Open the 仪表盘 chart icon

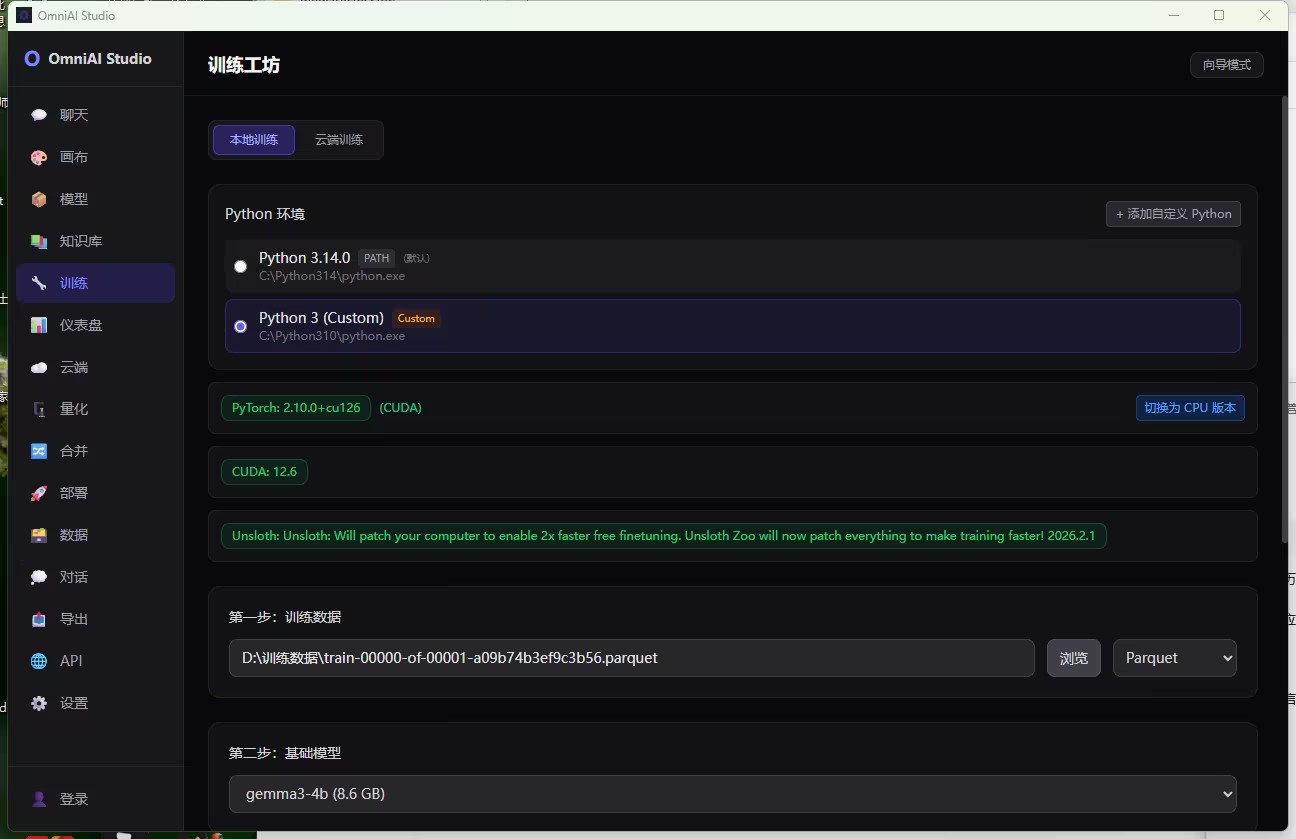click(x=39, y=325)
